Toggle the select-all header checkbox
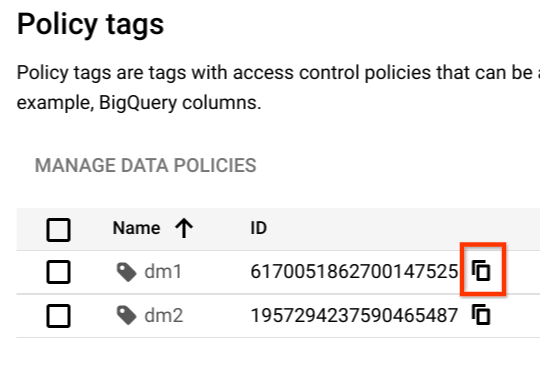 (59, 230)
